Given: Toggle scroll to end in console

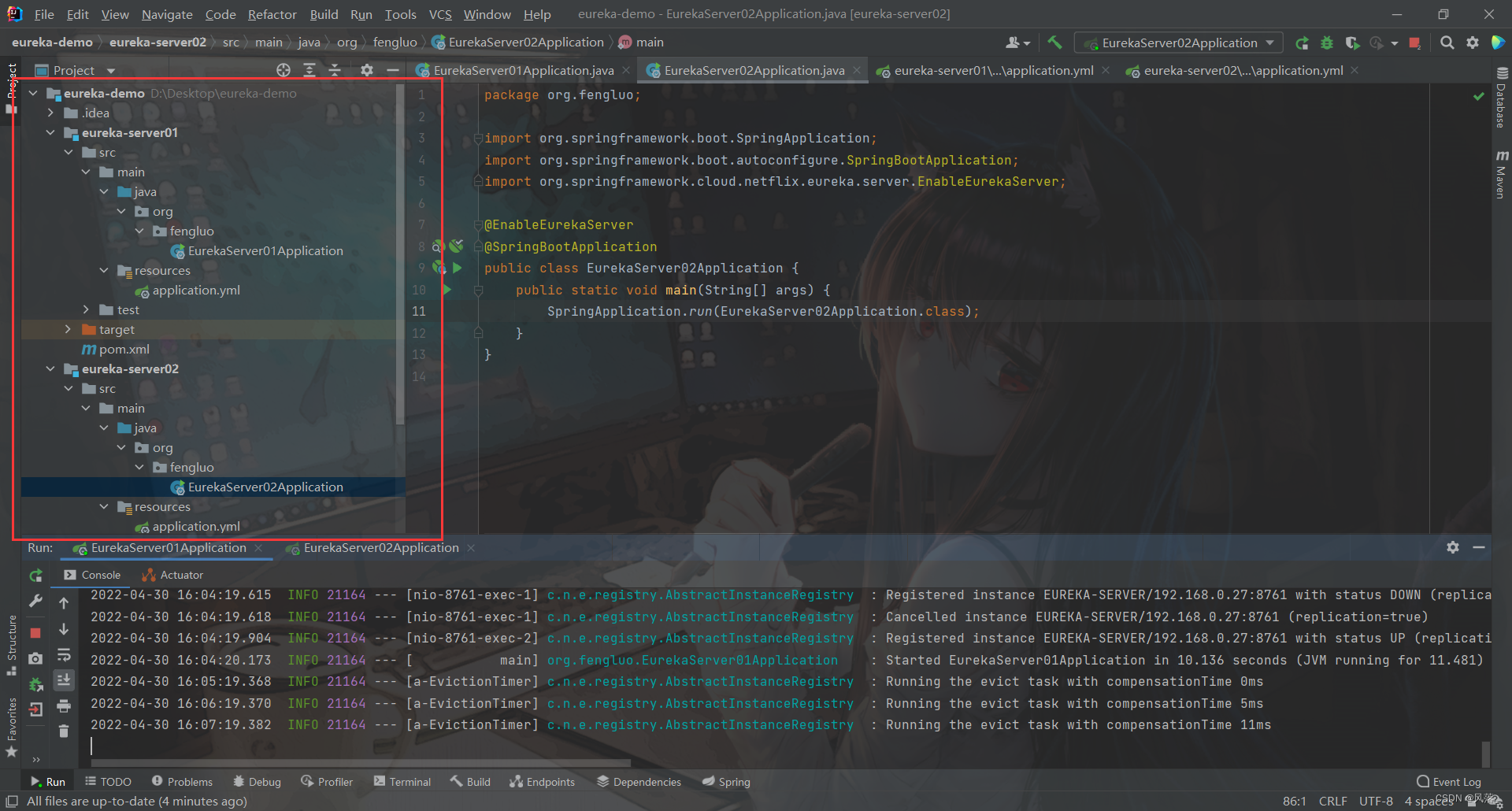Looking at the screenshot, I should point(64,680).
